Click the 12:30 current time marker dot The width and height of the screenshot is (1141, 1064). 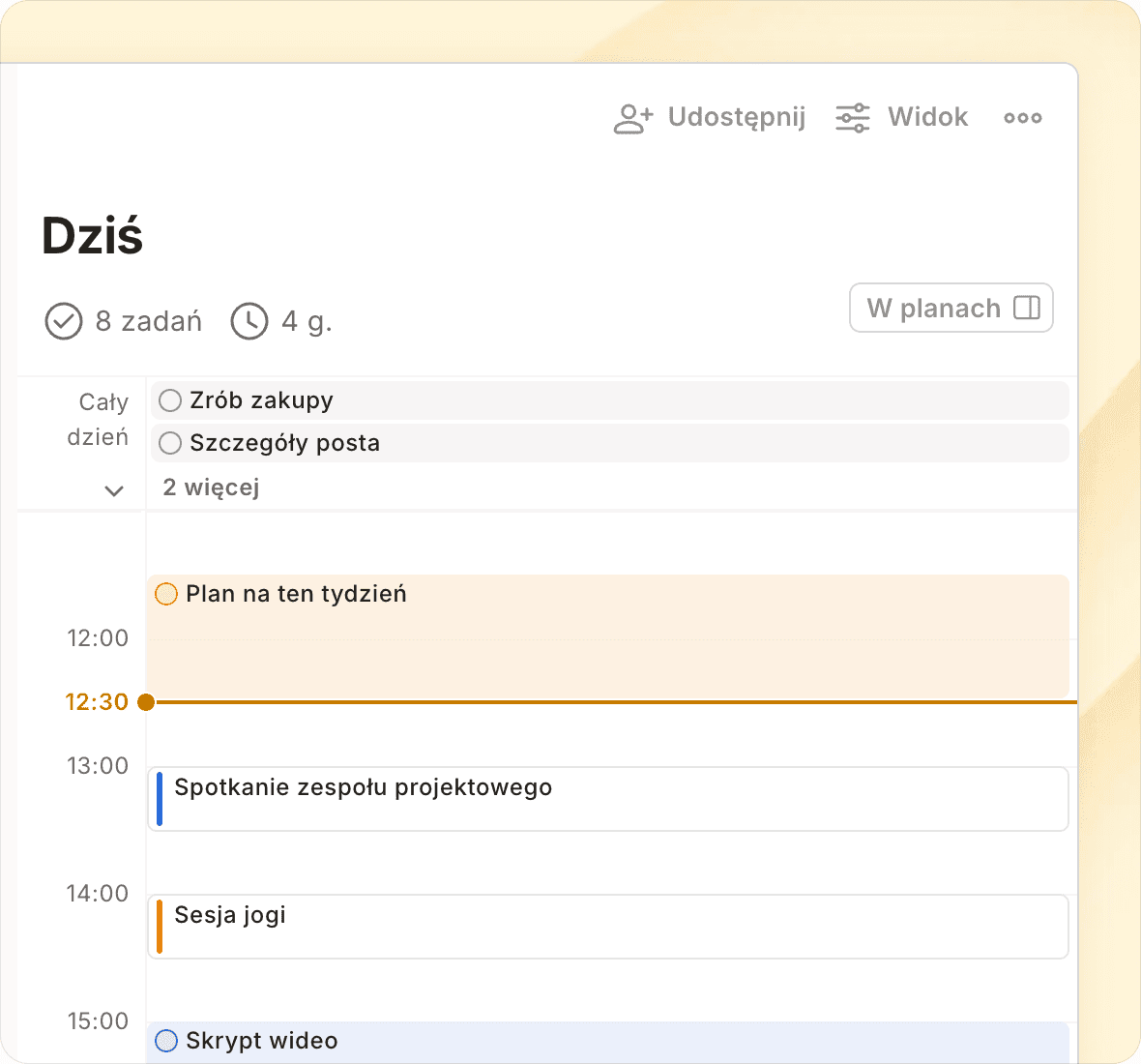[146, 702]
